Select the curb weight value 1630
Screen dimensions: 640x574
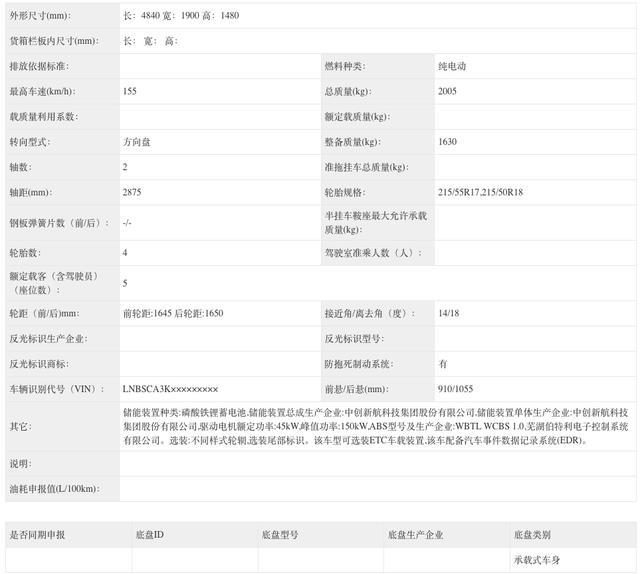pos(447,142)
